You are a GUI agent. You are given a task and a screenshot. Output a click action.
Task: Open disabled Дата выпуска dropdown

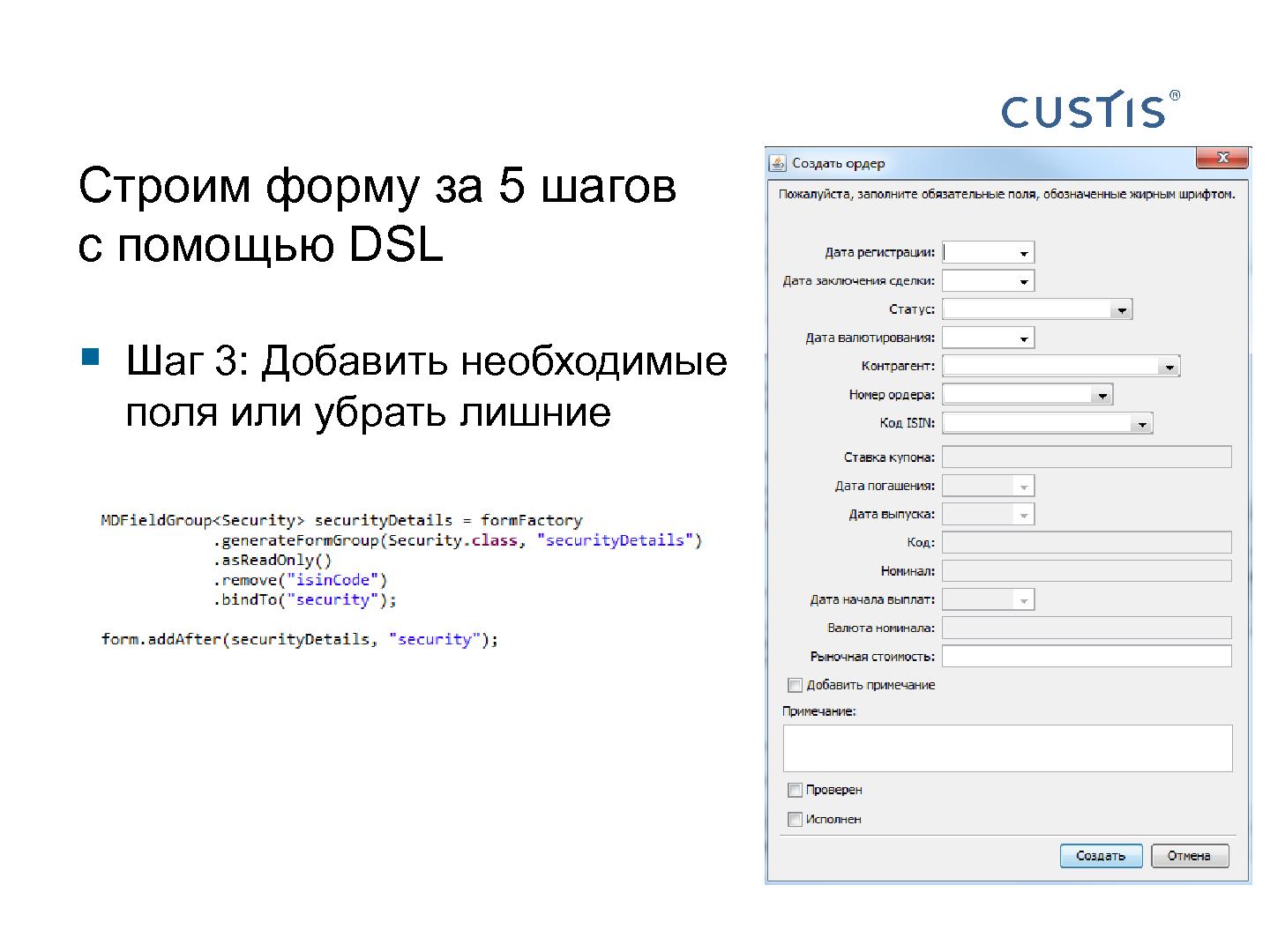[x=1023, y=515]
